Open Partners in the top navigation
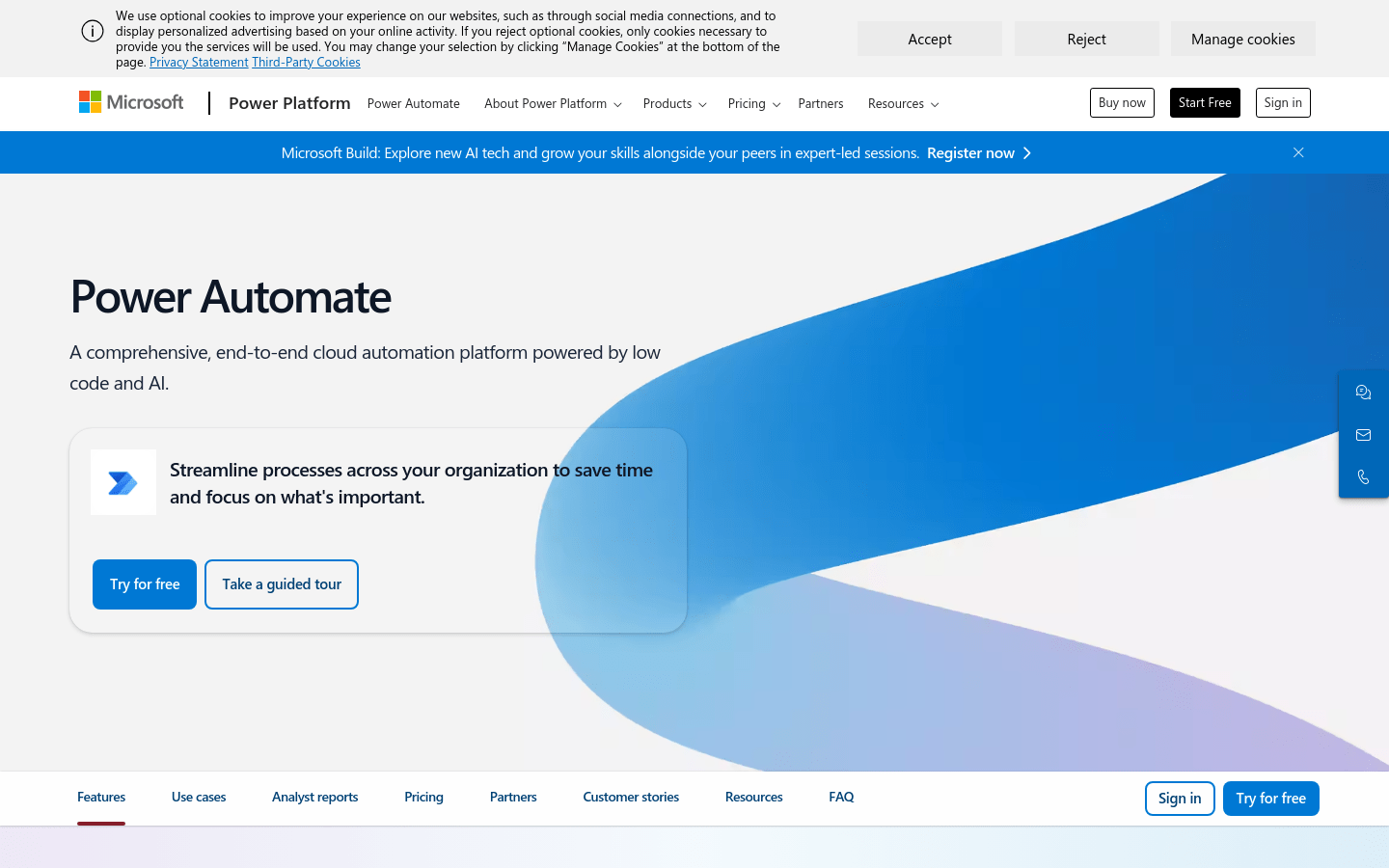Image resolution: width=1389 pixels, height=868 pixels. (x=821, y=103)
